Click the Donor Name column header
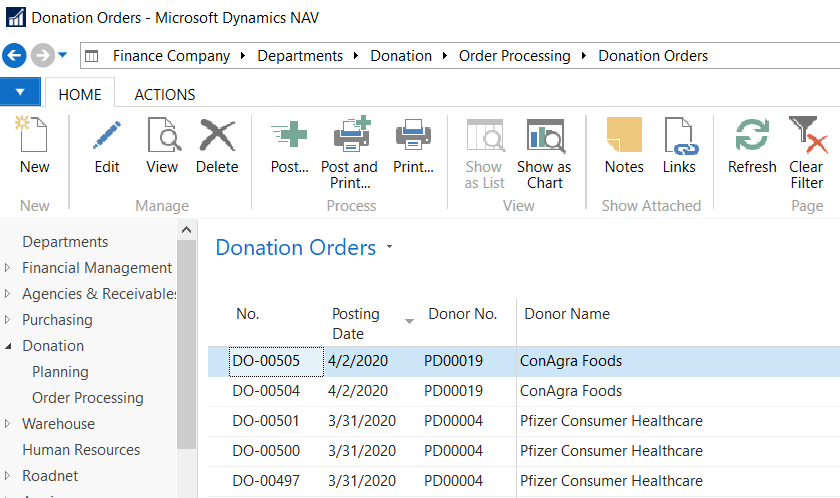 [x=567, y=314]
